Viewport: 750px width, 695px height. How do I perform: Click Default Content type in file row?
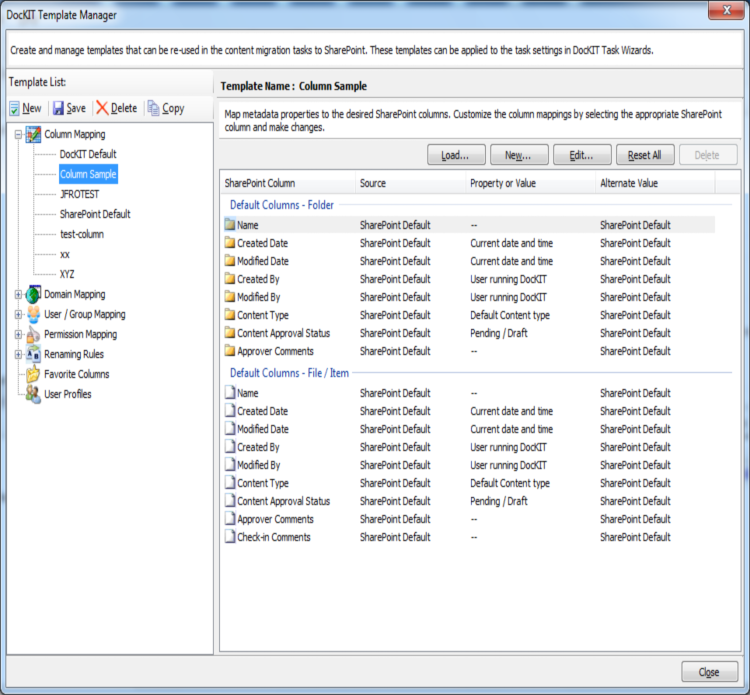pyautogui.click(x=510, y=483)
